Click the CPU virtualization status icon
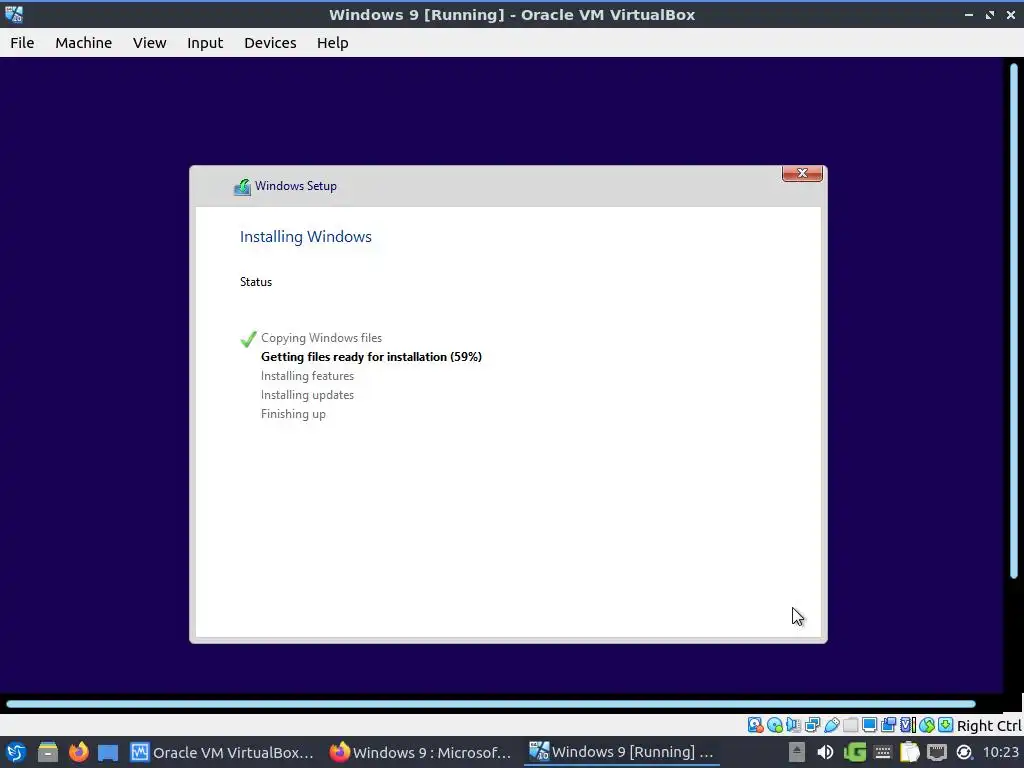Screen dimensions: 1024x768 click(908, 725)
